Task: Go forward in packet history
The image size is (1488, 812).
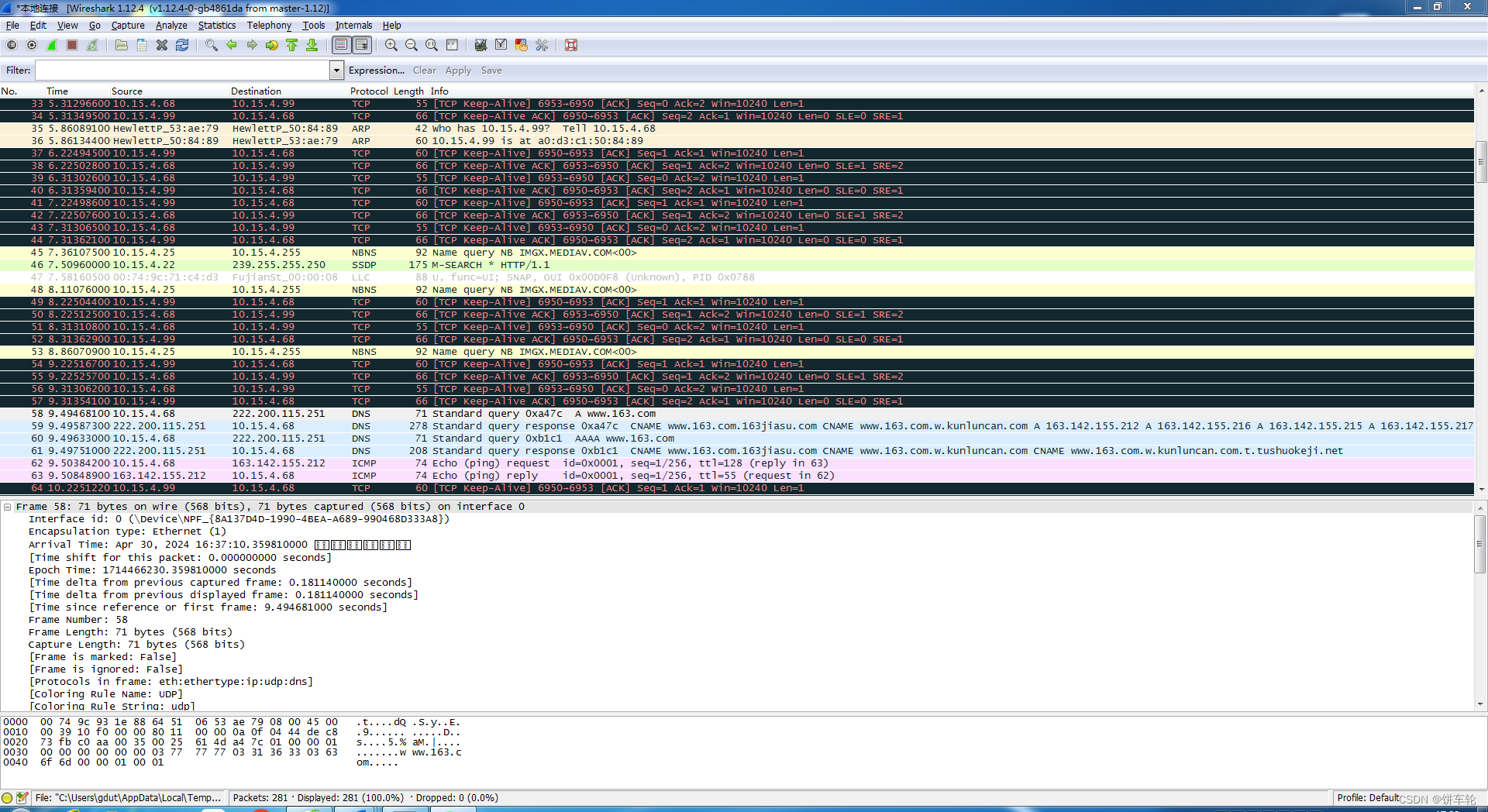Action: tap(252, 45)
